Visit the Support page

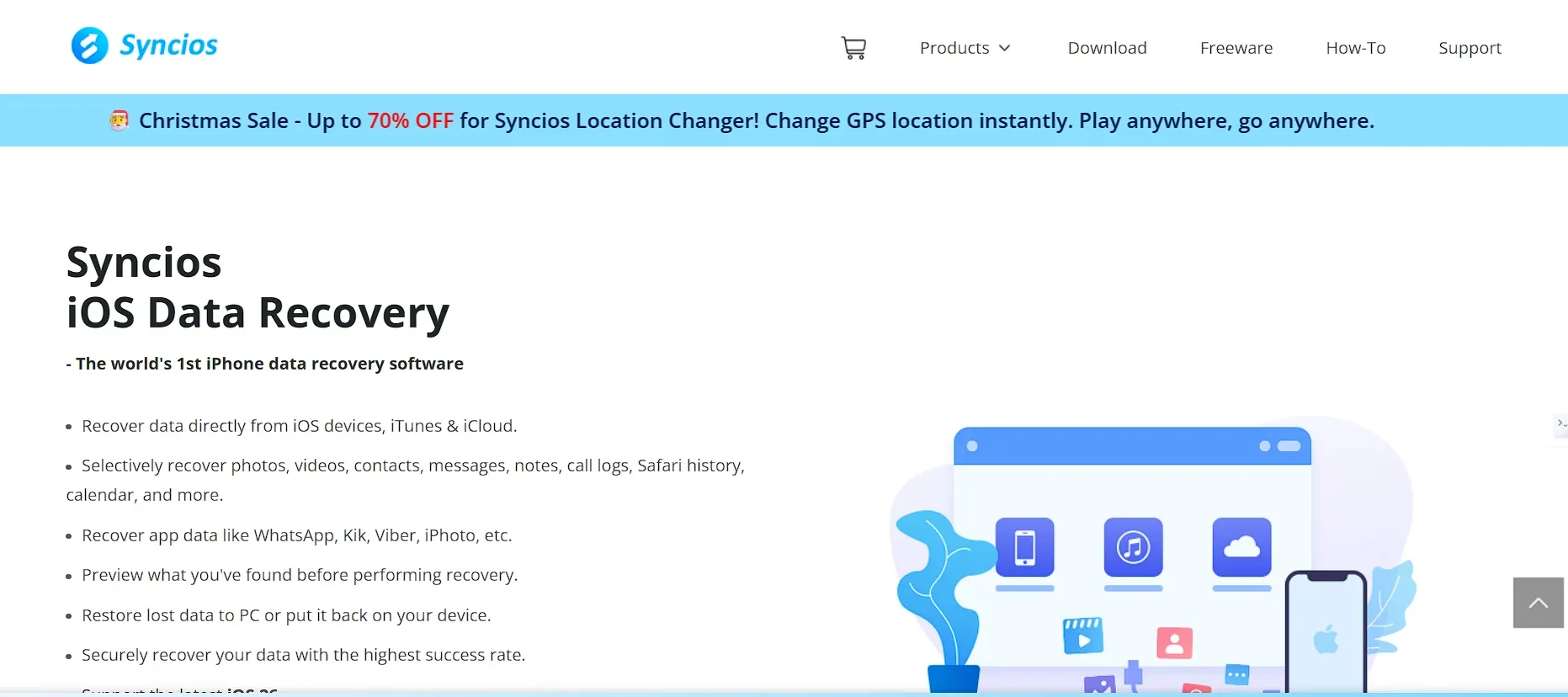pos(1470,48)
